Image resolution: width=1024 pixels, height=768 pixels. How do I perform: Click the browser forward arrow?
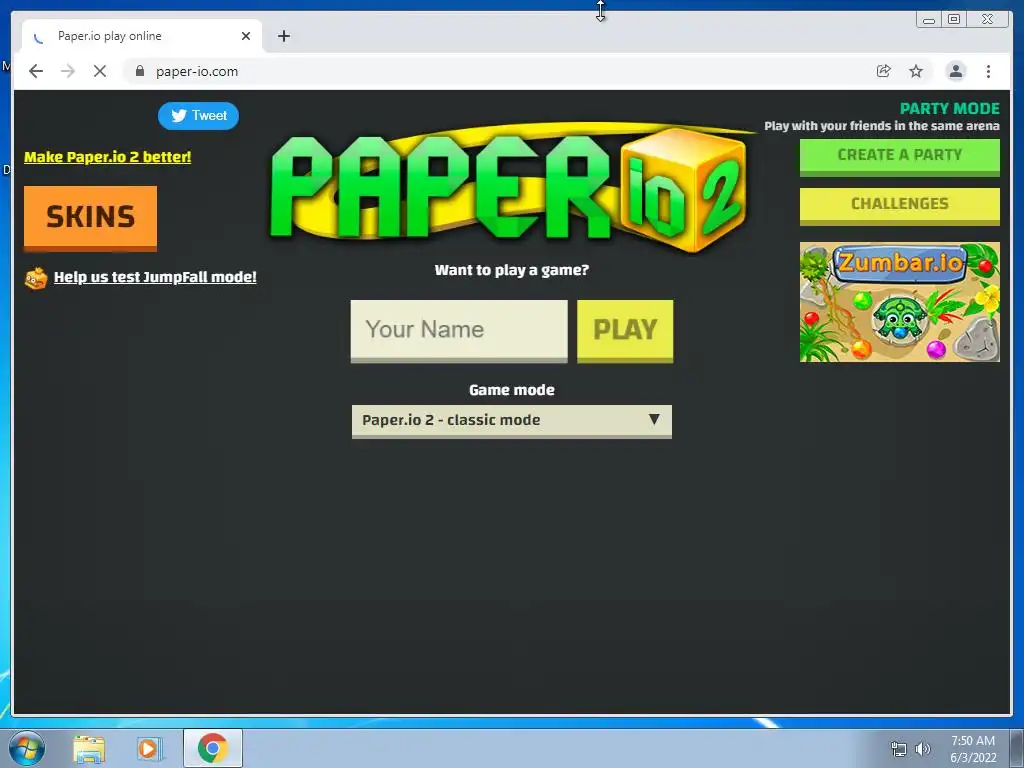(x=68, y=71)
